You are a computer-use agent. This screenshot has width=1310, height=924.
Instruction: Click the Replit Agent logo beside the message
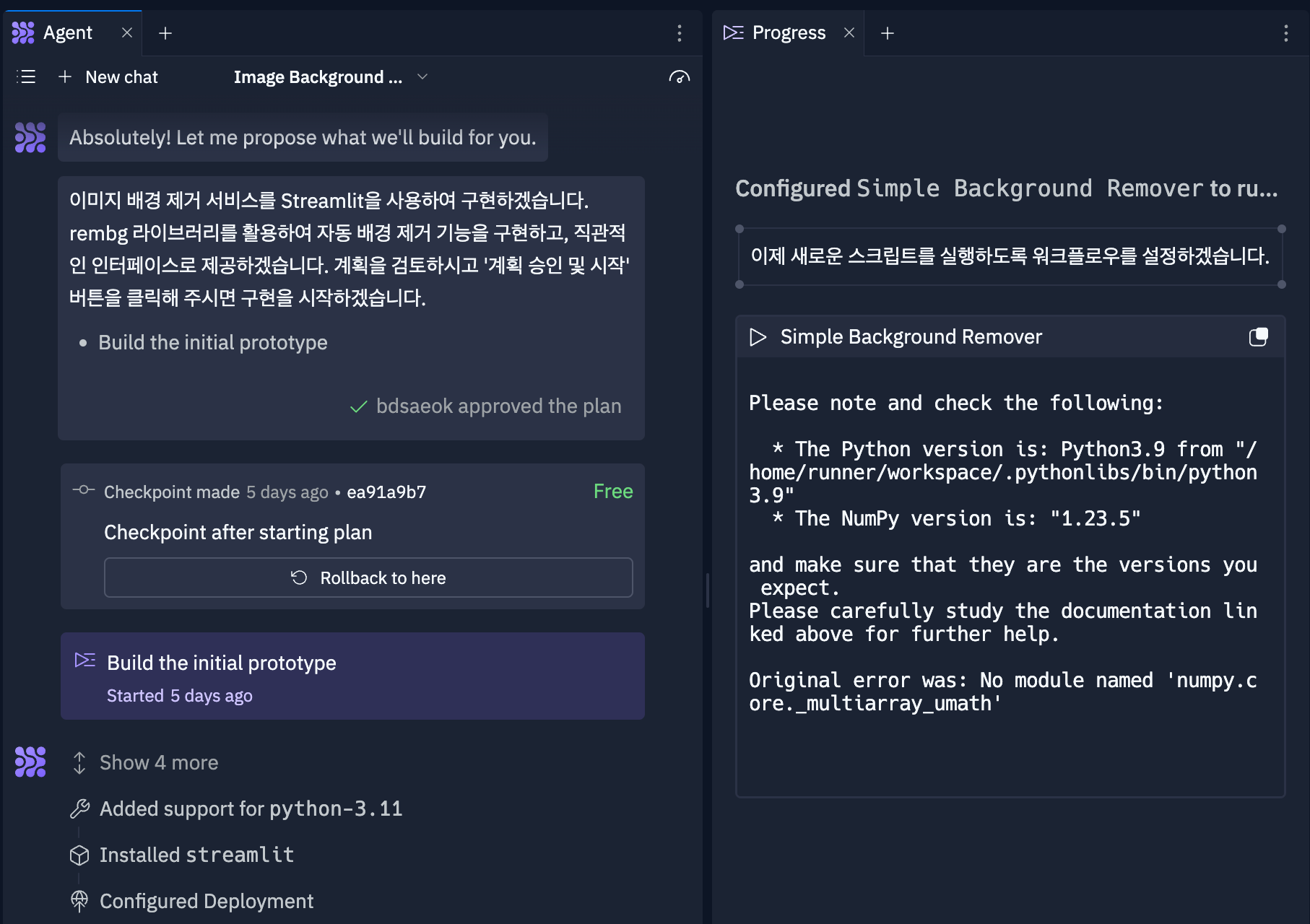pyautogui.click(x=30, y=137)
